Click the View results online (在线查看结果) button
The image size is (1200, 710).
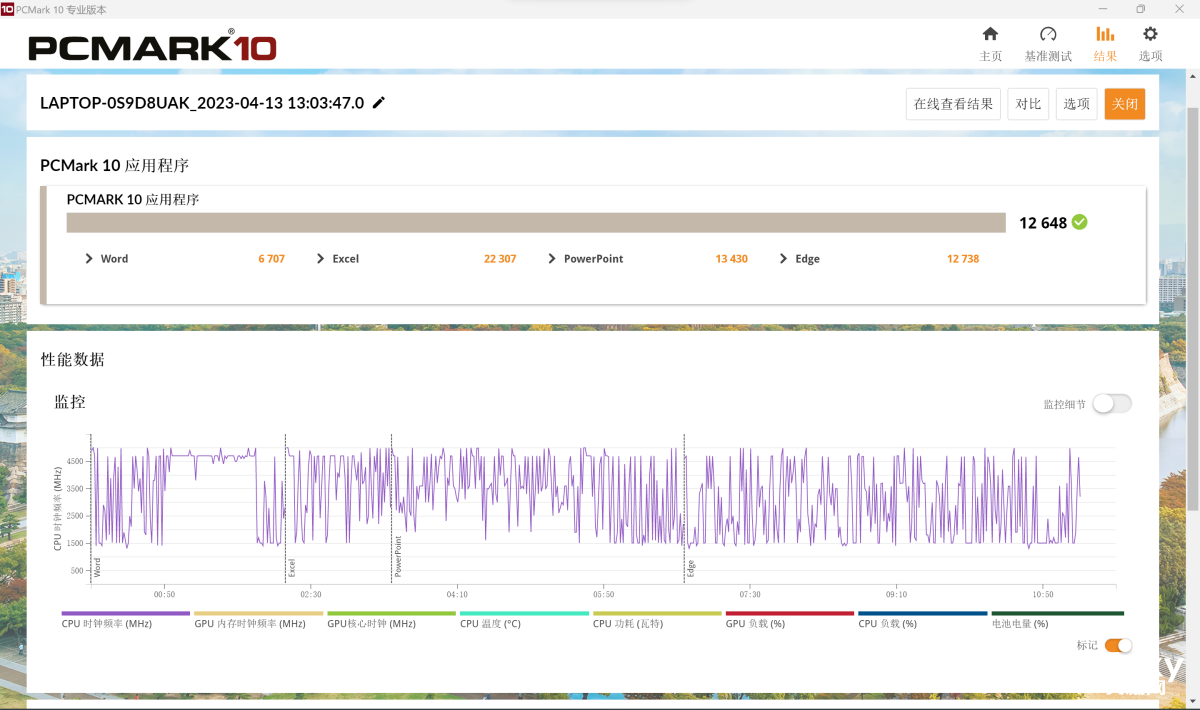pyautogui.click(x=953, y=104)
